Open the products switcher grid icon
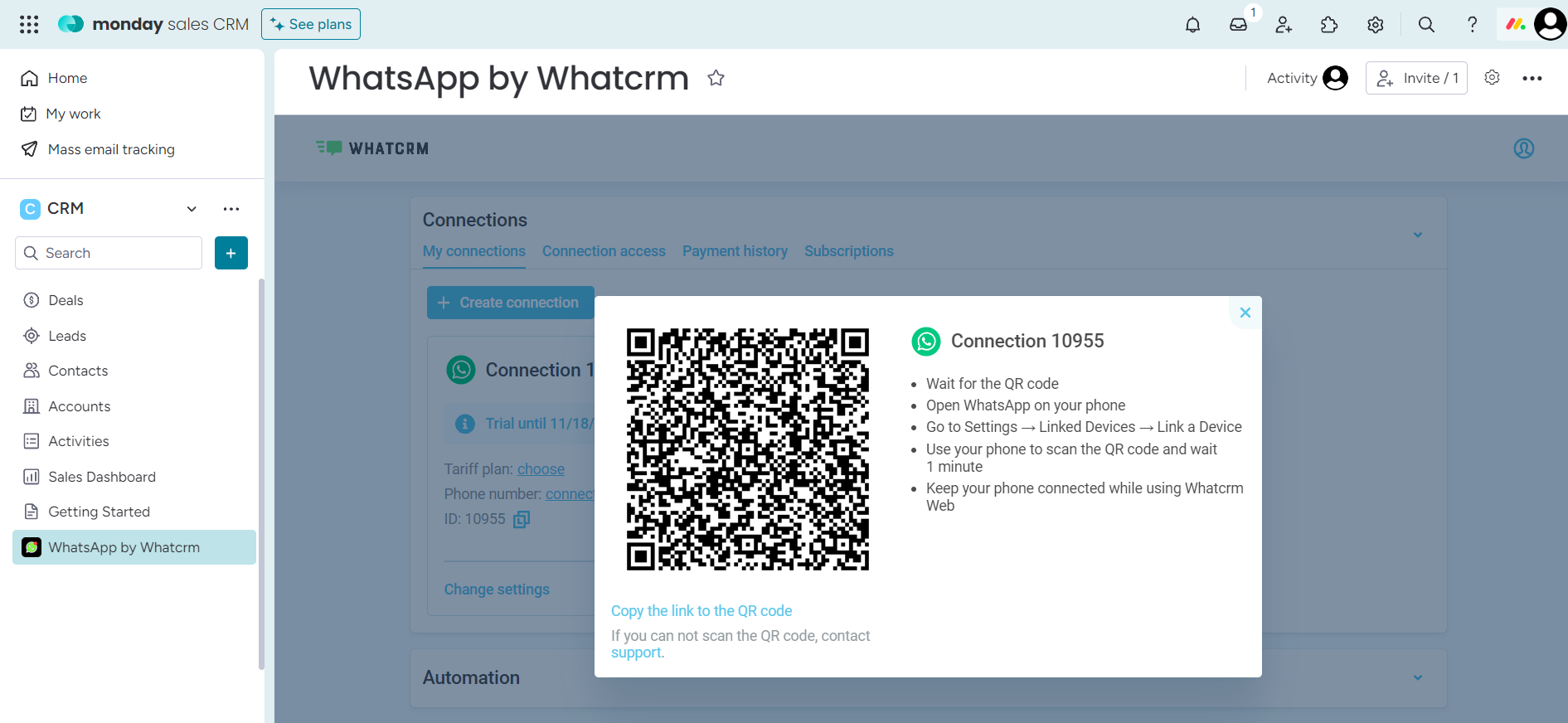Image resolution: width=1568 pixels, height=723 pixels. (29, 24)
